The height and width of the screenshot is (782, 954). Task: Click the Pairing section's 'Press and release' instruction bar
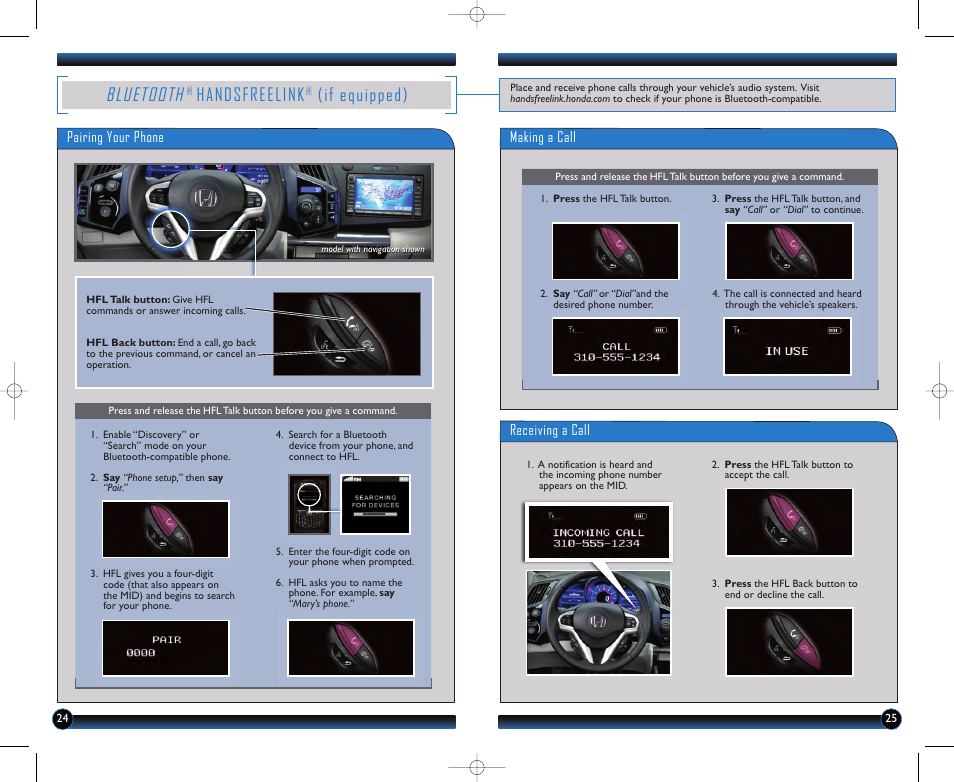tap(253, 411)
